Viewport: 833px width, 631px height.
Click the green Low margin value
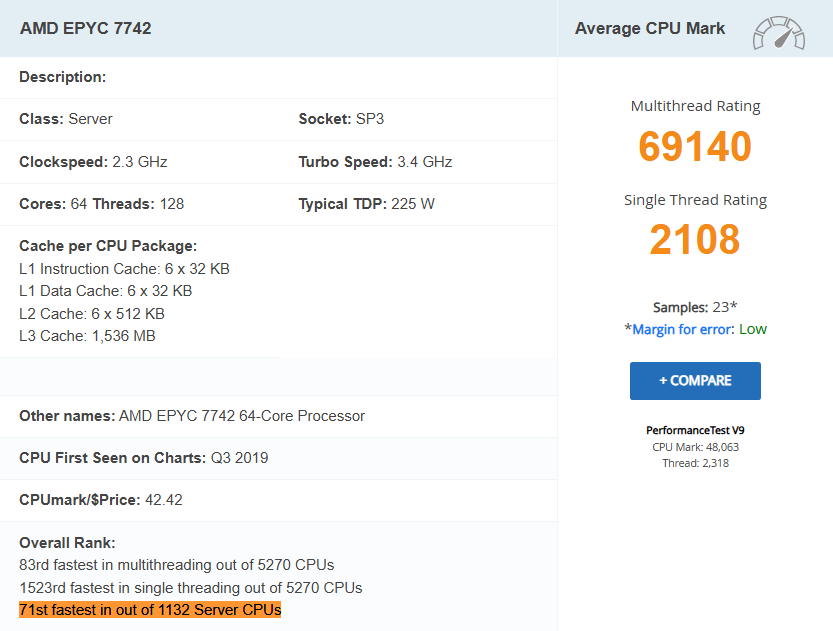(753, 329)
